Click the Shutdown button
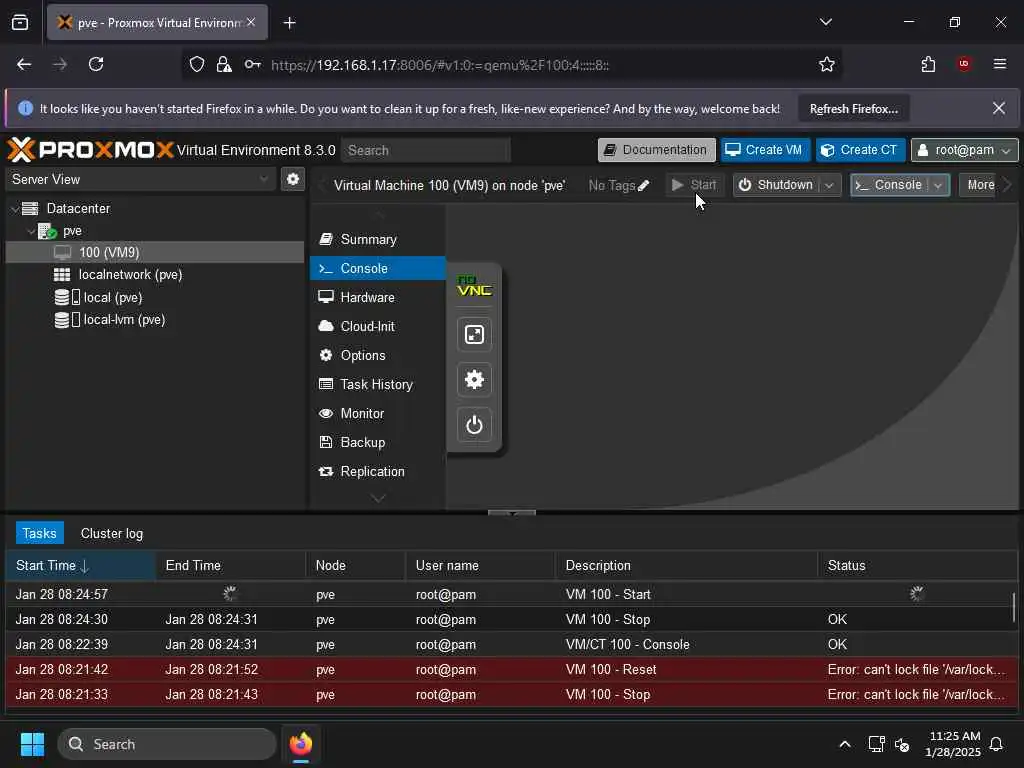This screenshot has width=1024, height=768. click(x=776, y=185)
